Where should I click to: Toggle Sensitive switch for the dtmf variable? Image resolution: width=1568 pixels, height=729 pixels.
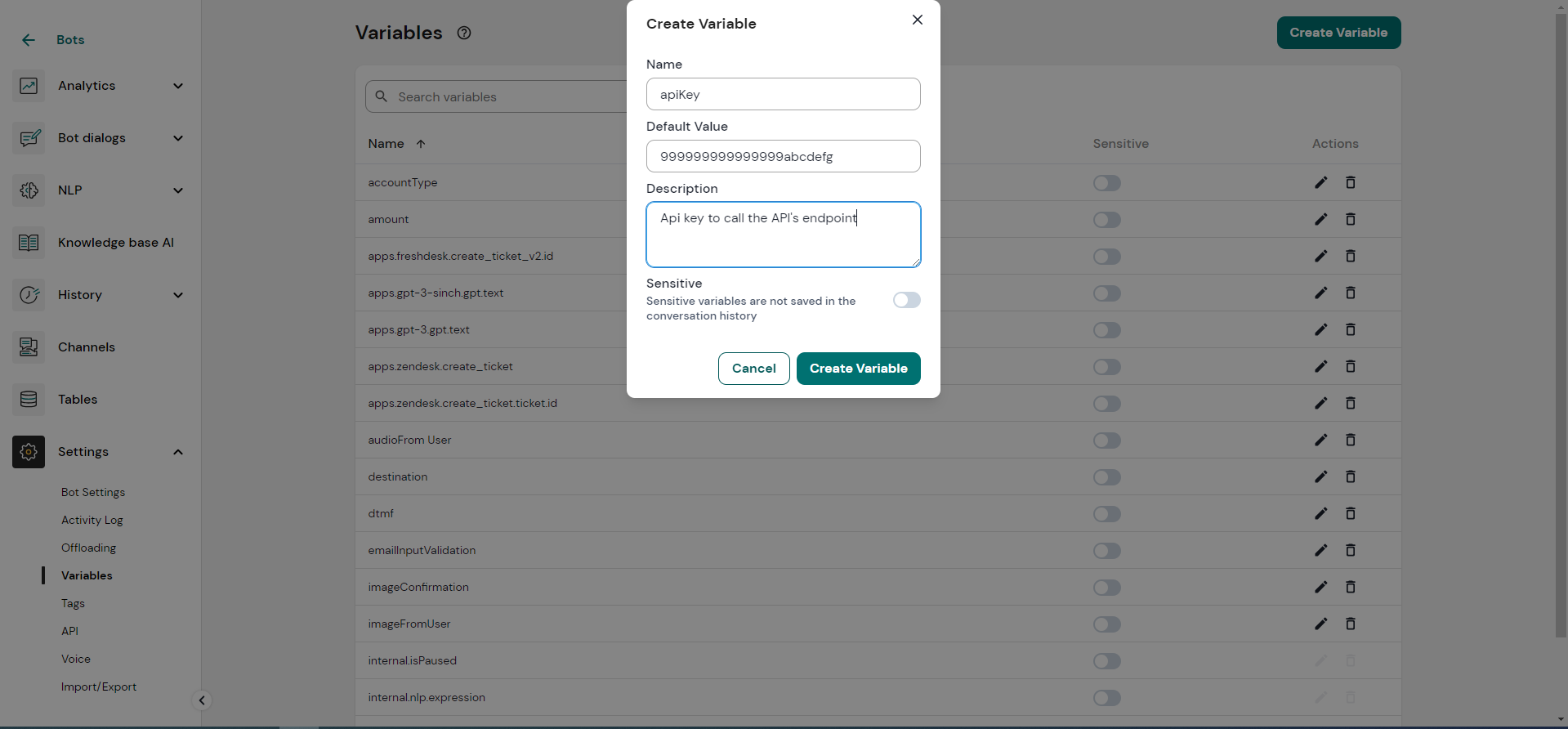1106,514
